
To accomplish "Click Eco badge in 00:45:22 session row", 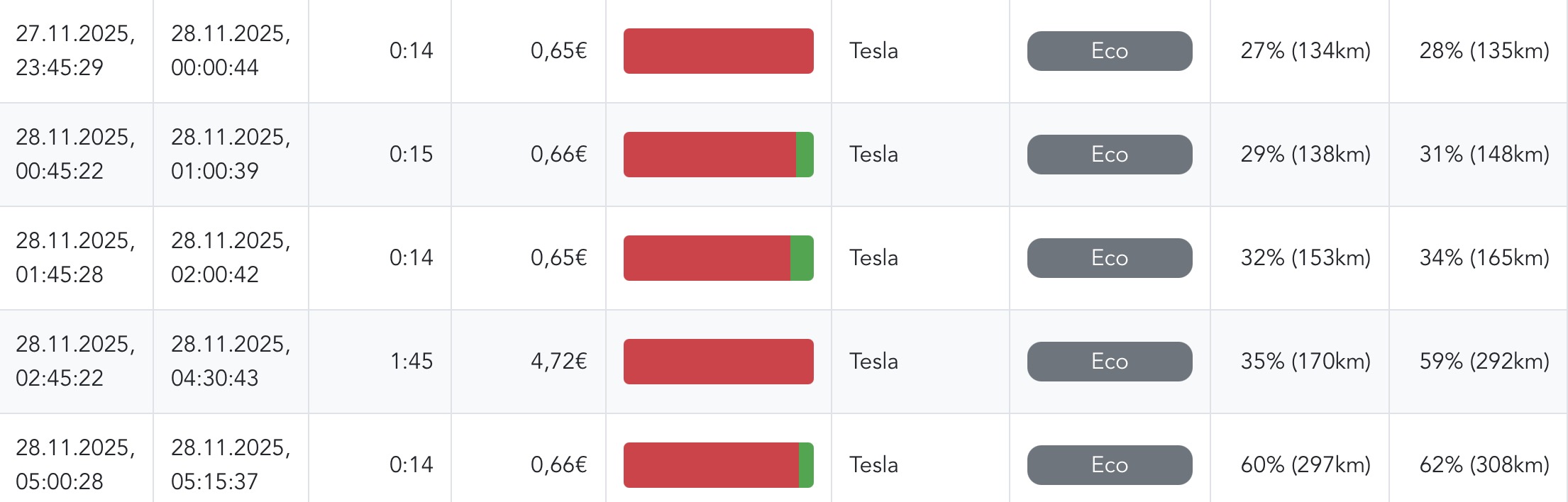I will [x=1109, y=155].
